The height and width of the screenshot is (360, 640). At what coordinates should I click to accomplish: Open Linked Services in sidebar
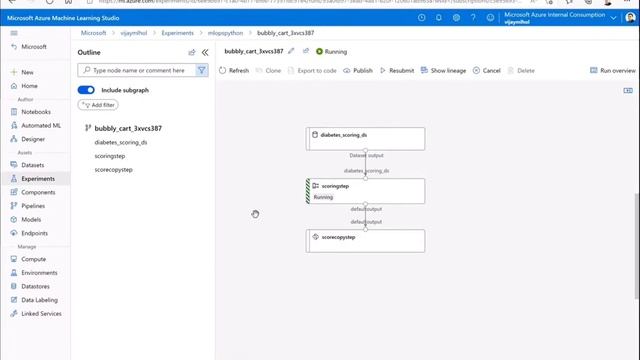pos(36,314)
